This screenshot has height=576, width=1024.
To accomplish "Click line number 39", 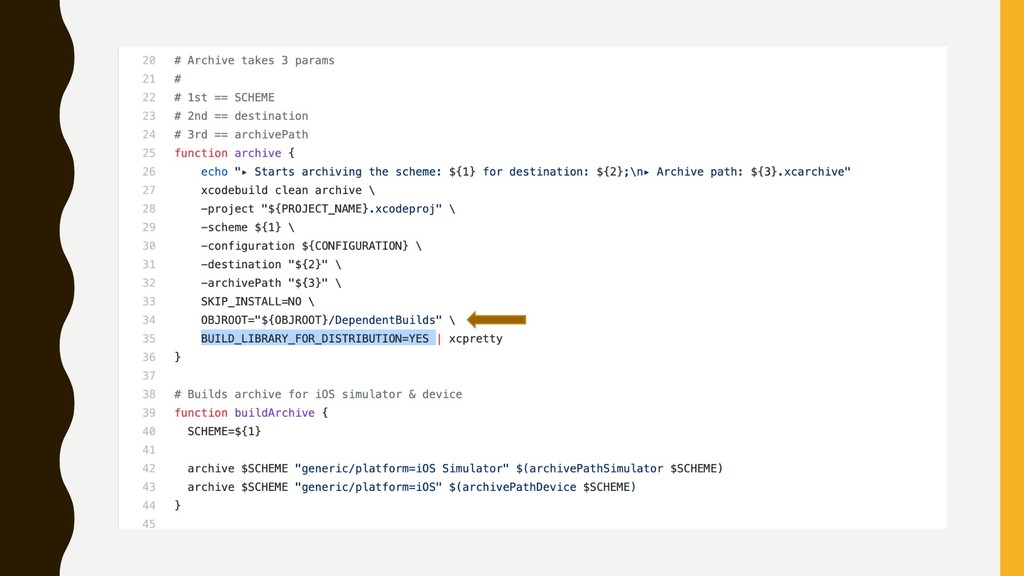I will 149,413.
